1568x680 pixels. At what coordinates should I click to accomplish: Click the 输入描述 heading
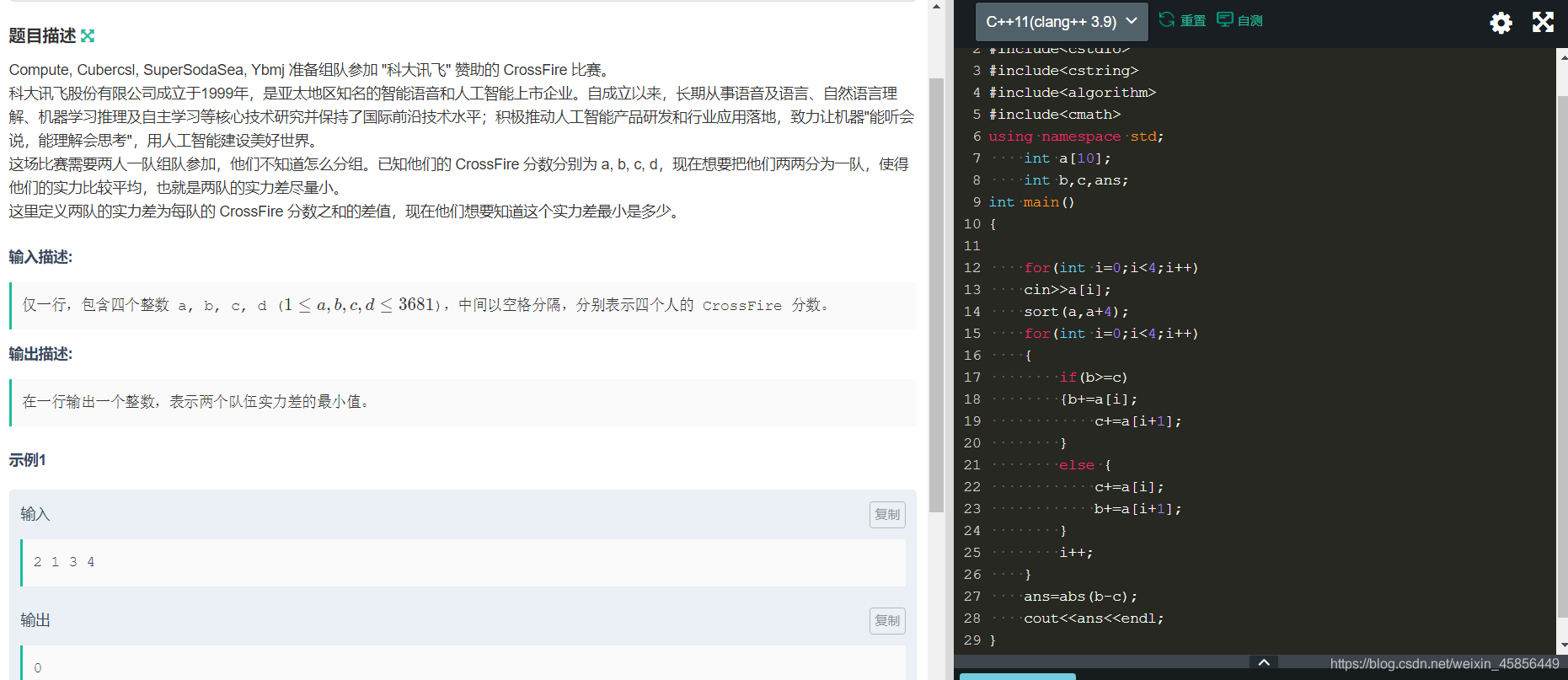[40, 257]
